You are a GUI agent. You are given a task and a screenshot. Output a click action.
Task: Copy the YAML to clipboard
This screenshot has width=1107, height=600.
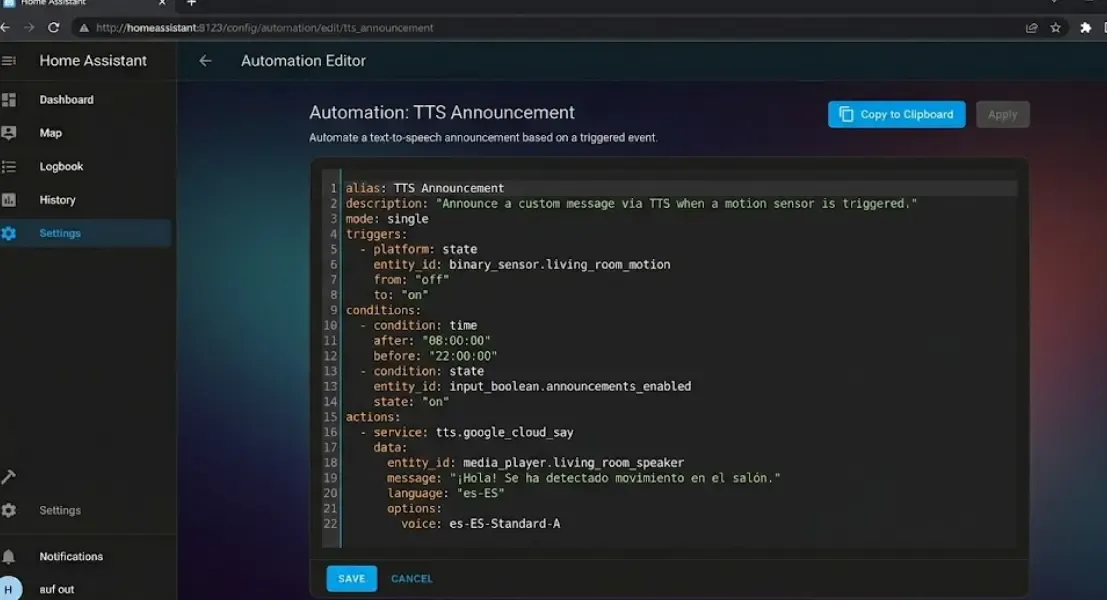tap(895, 114)
